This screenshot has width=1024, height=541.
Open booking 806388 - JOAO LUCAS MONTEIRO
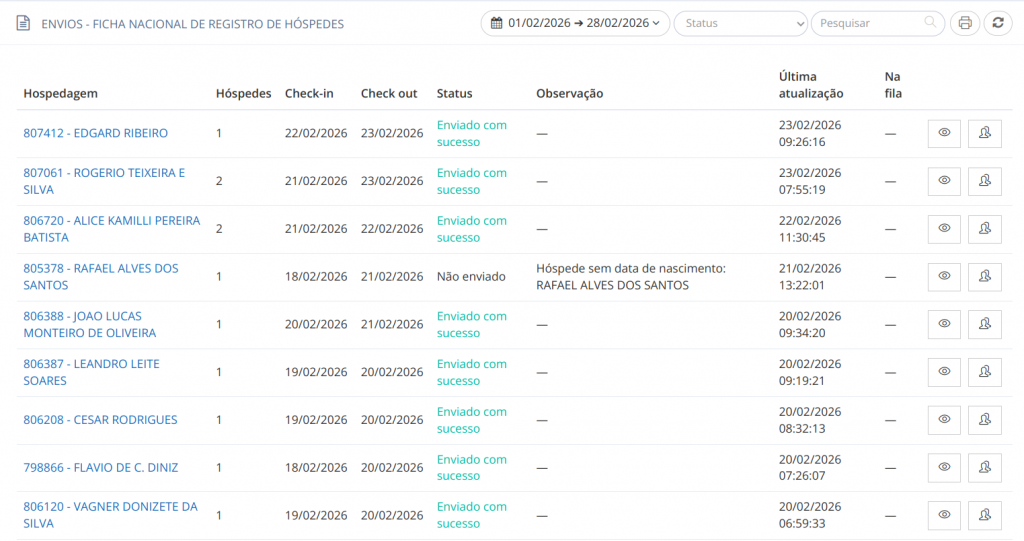pos(90,324)
